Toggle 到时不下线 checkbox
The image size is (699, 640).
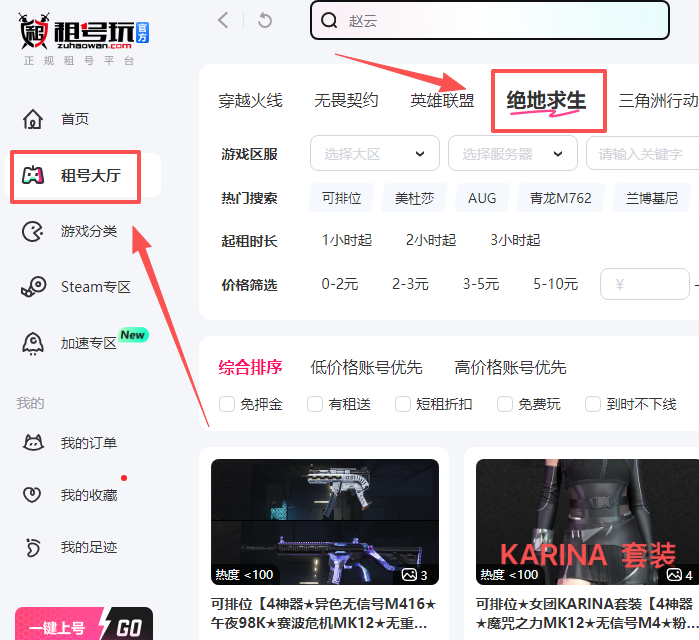593,404
